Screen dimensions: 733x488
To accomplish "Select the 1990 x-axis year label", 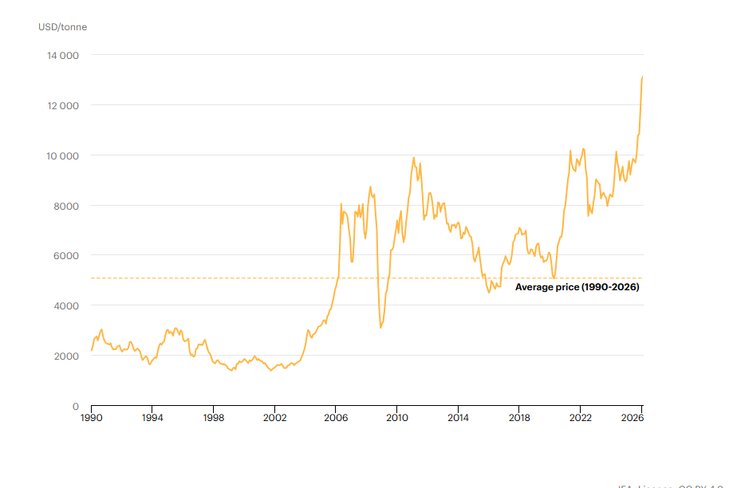I will 91,418.
